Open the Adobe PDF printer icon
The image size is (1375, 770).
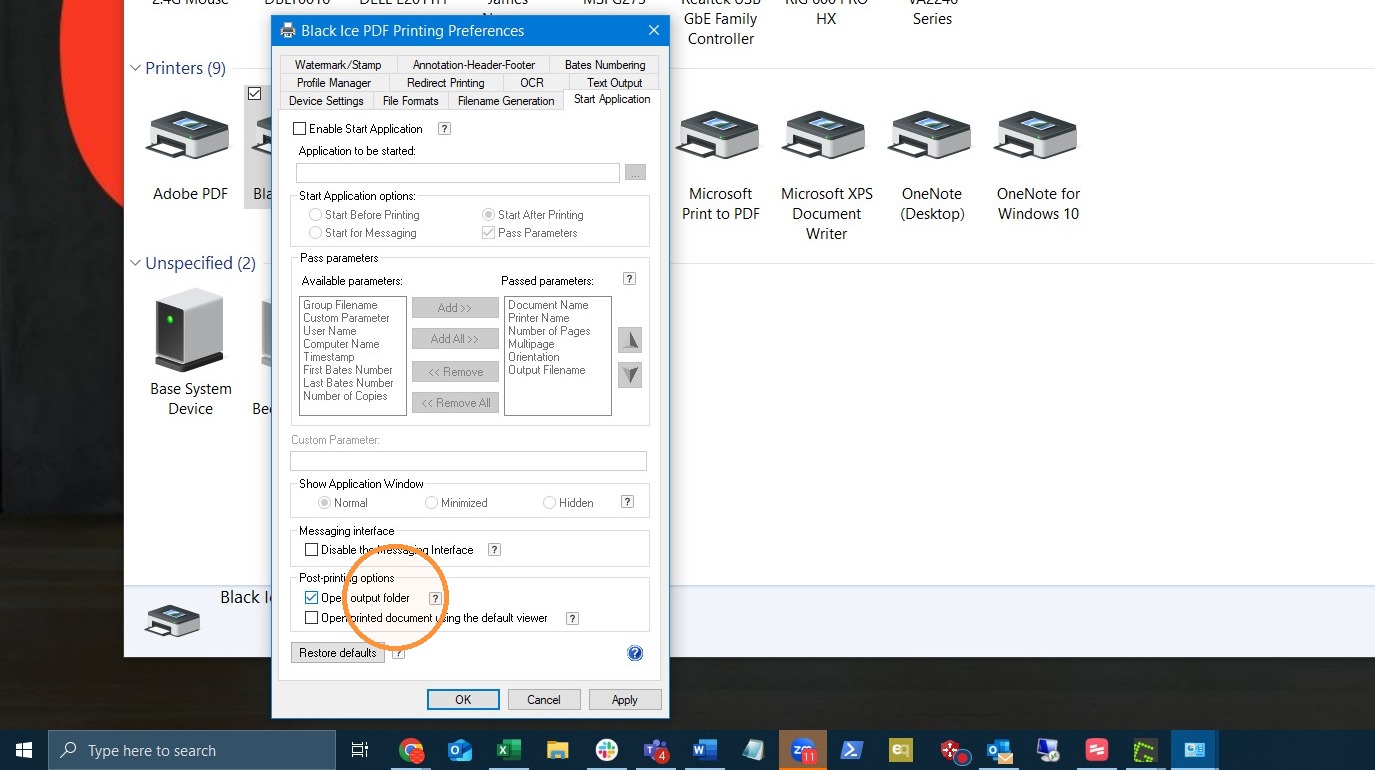tap(189, 136)
